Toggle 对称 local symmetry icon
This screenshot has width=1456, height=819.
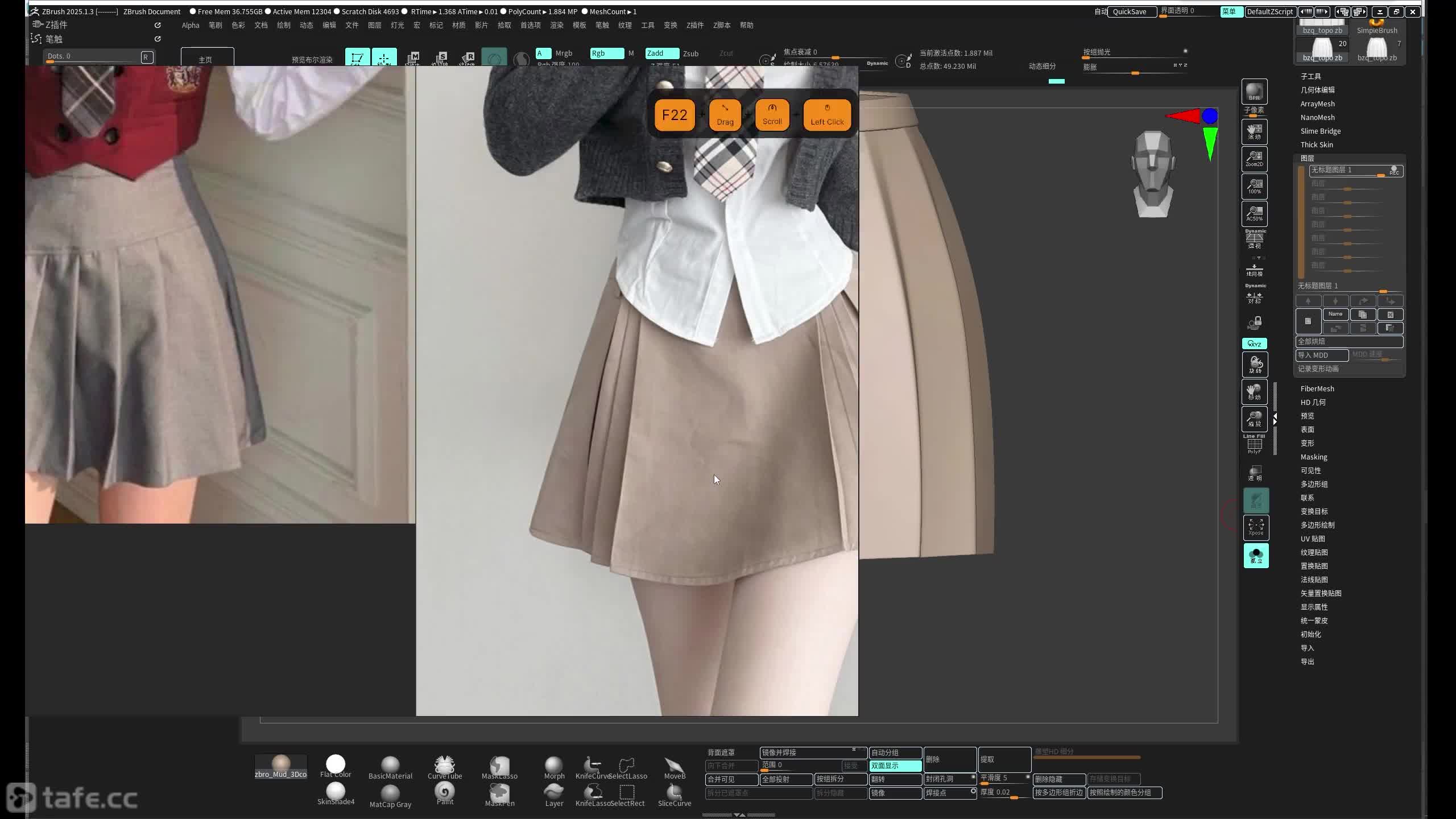(x=1254, y=296)
